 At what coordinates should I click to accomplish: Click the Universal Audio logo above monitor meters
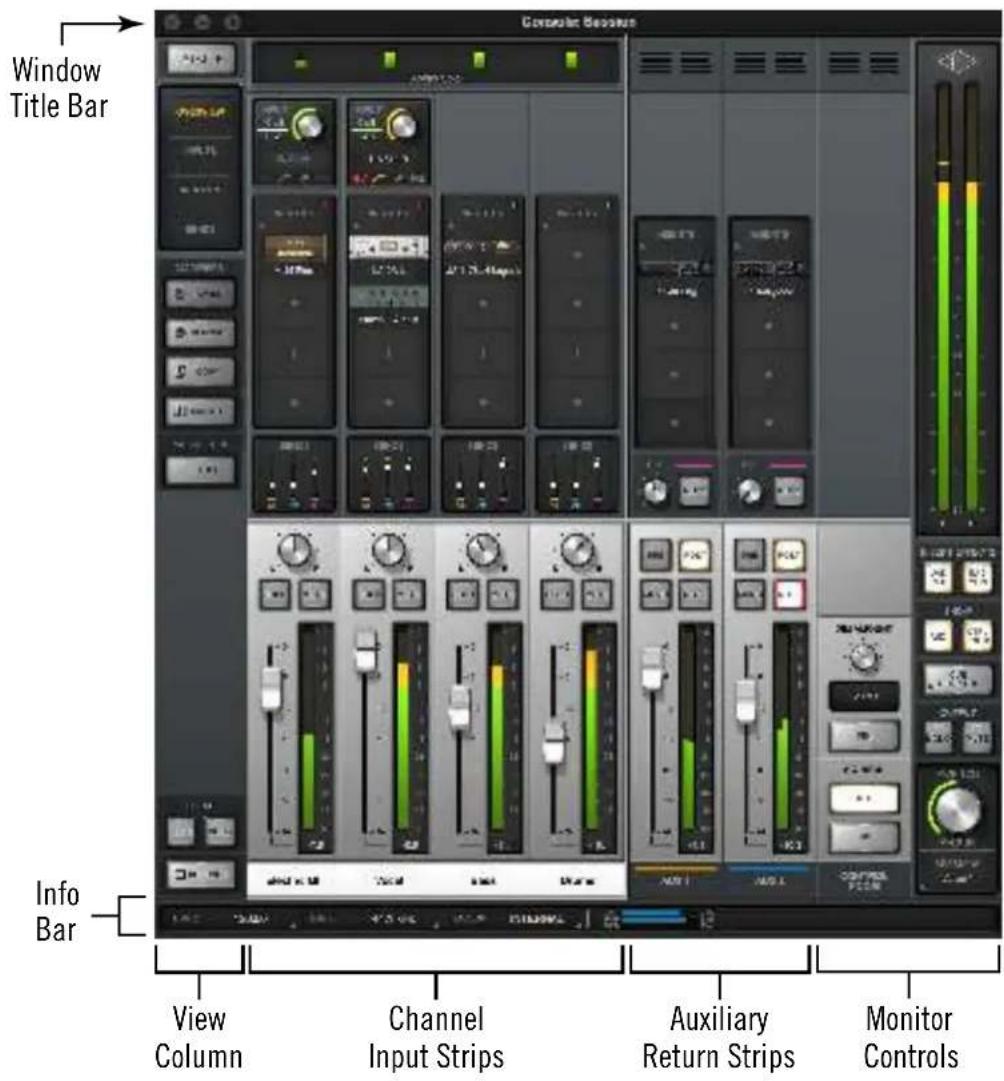[x=956, y=63]
